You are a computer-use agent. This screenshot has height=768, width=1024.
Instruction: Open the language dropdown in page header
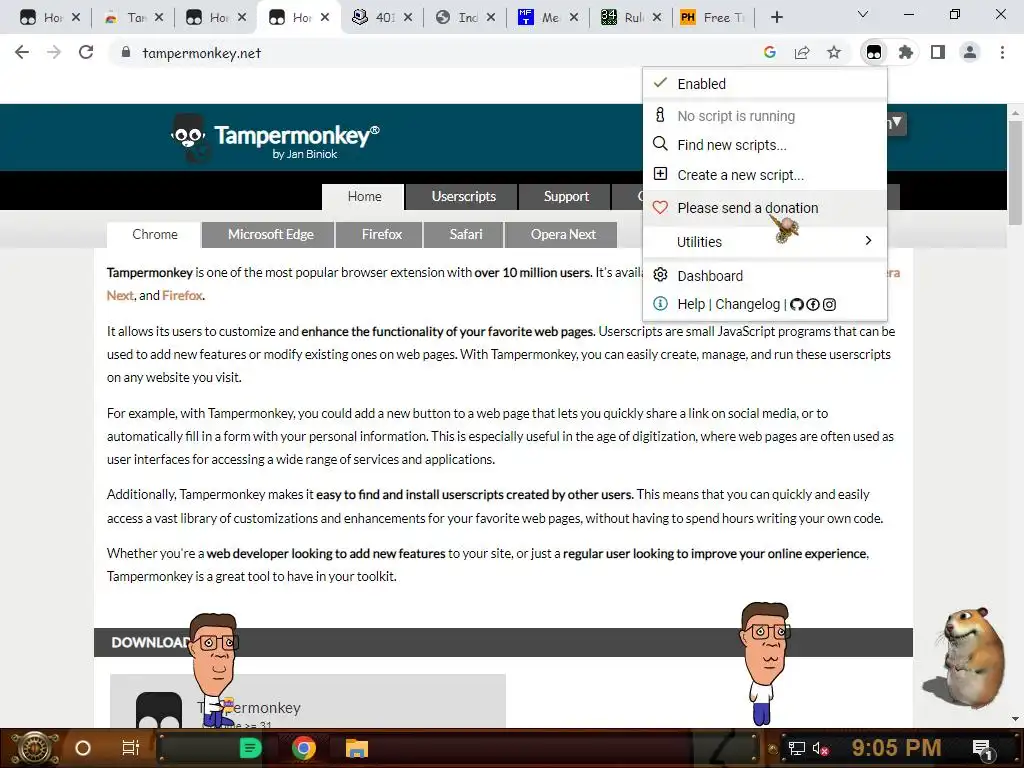pyautogui.click(x=897, y=123)
